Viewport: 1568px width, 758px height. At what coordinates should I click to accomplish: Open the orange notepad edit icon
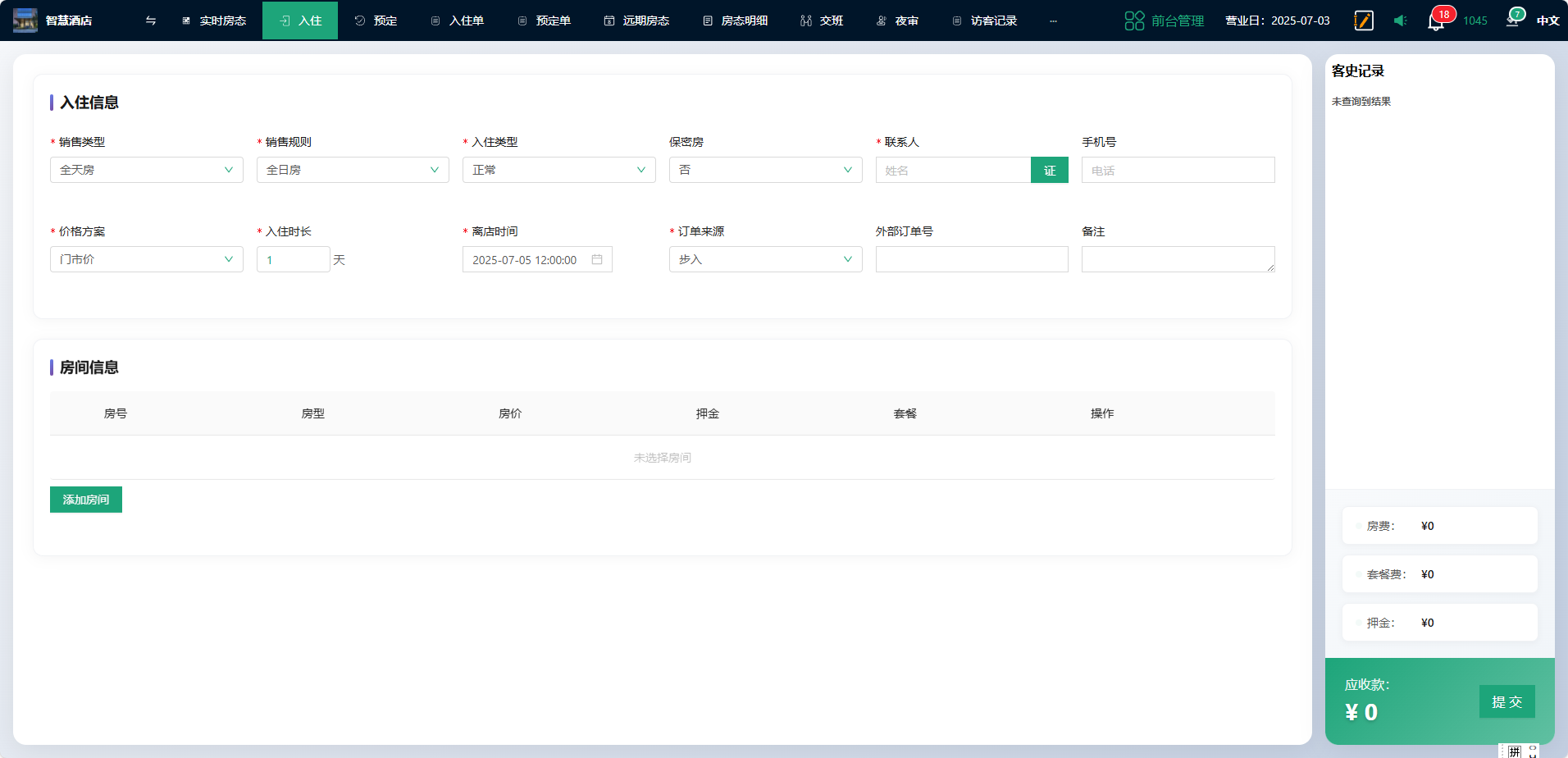tap(1364, 21)
